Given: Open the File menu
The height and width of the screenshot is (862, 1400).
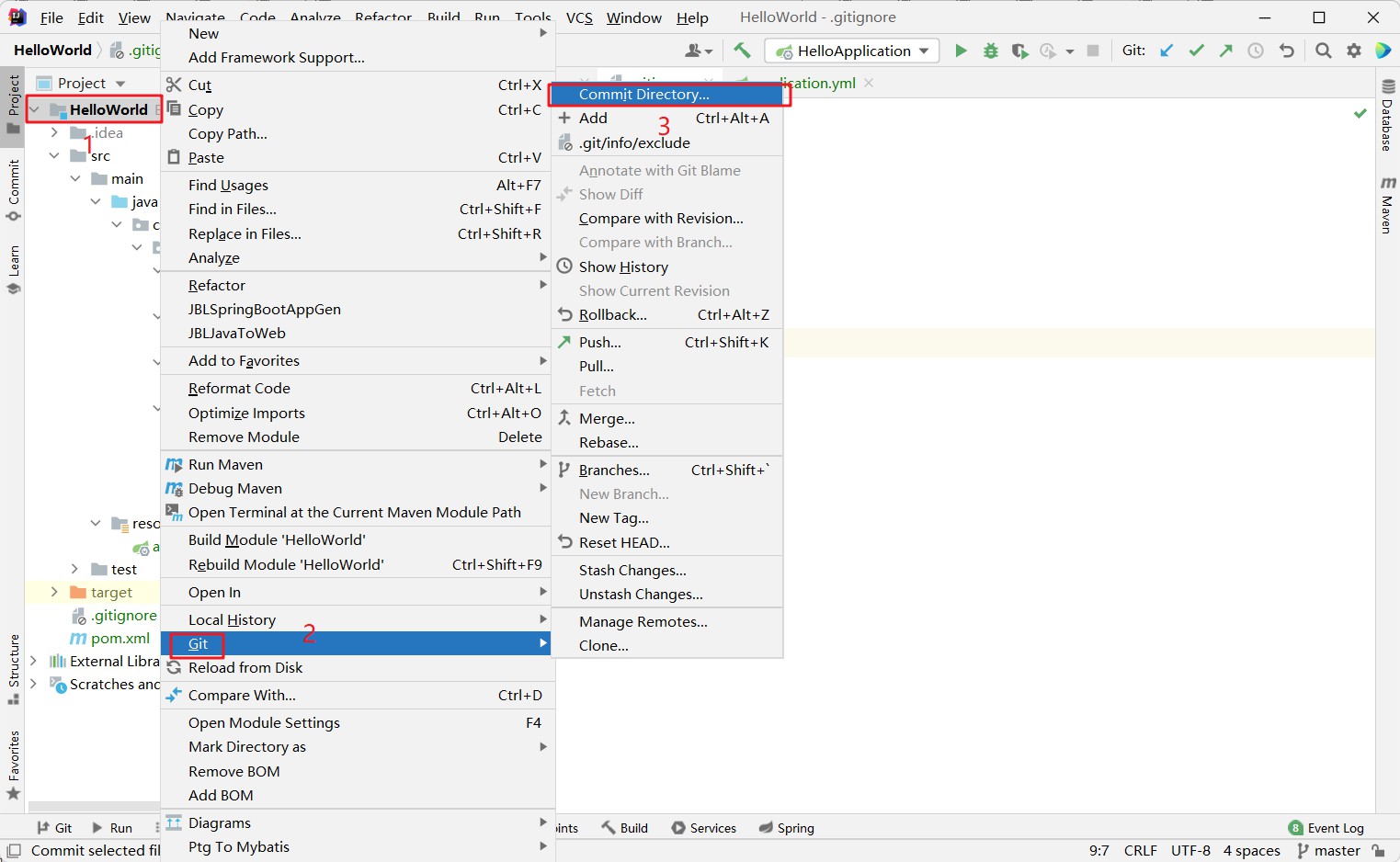Looking at the screenshot, I should [51, 17].
